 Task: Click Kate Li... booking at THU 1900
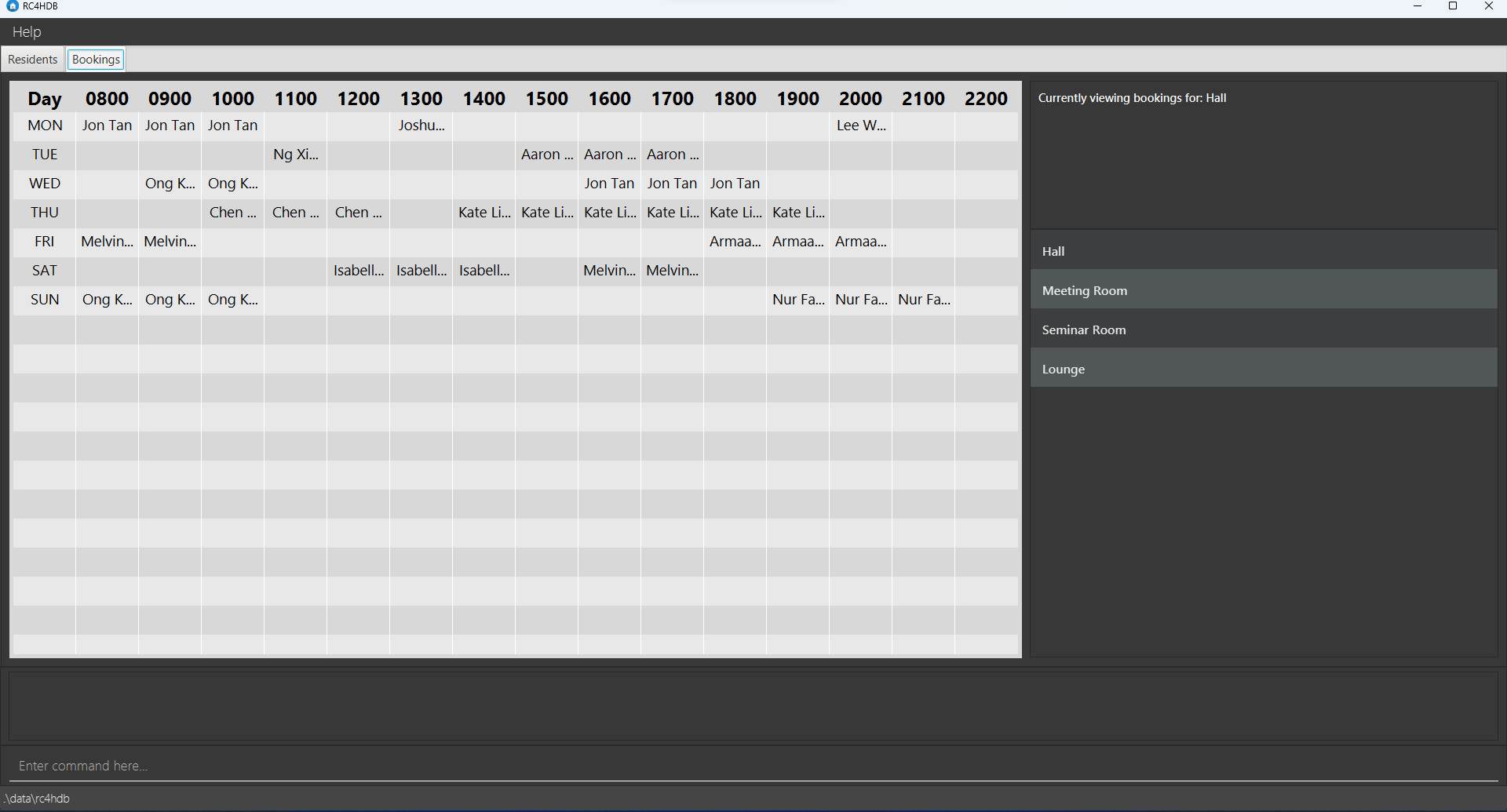coord(798,213)
